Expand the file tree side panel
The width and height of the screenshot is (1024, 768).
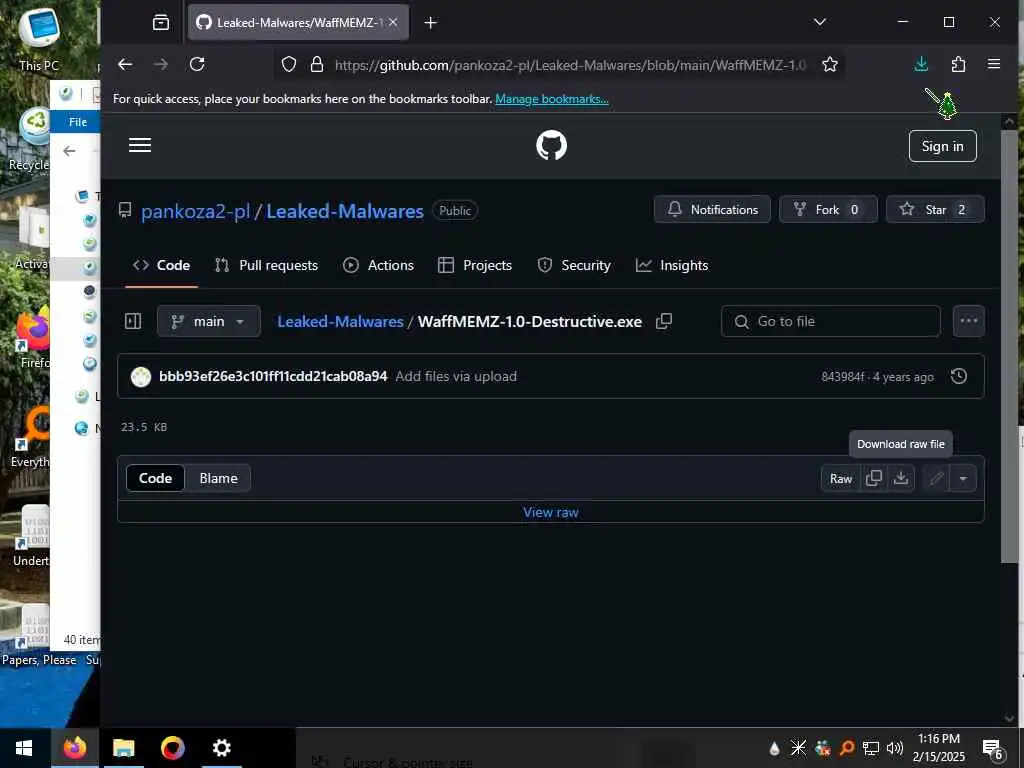(133, 321)
